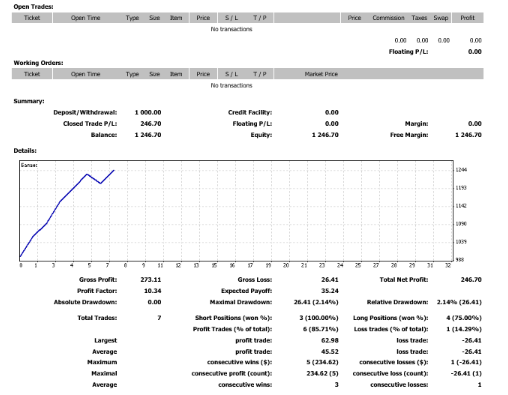Click the Relative Drawdown value
The width and height of the screenshot is (508, 395).
pyautogui.click(x=459, y=302)
